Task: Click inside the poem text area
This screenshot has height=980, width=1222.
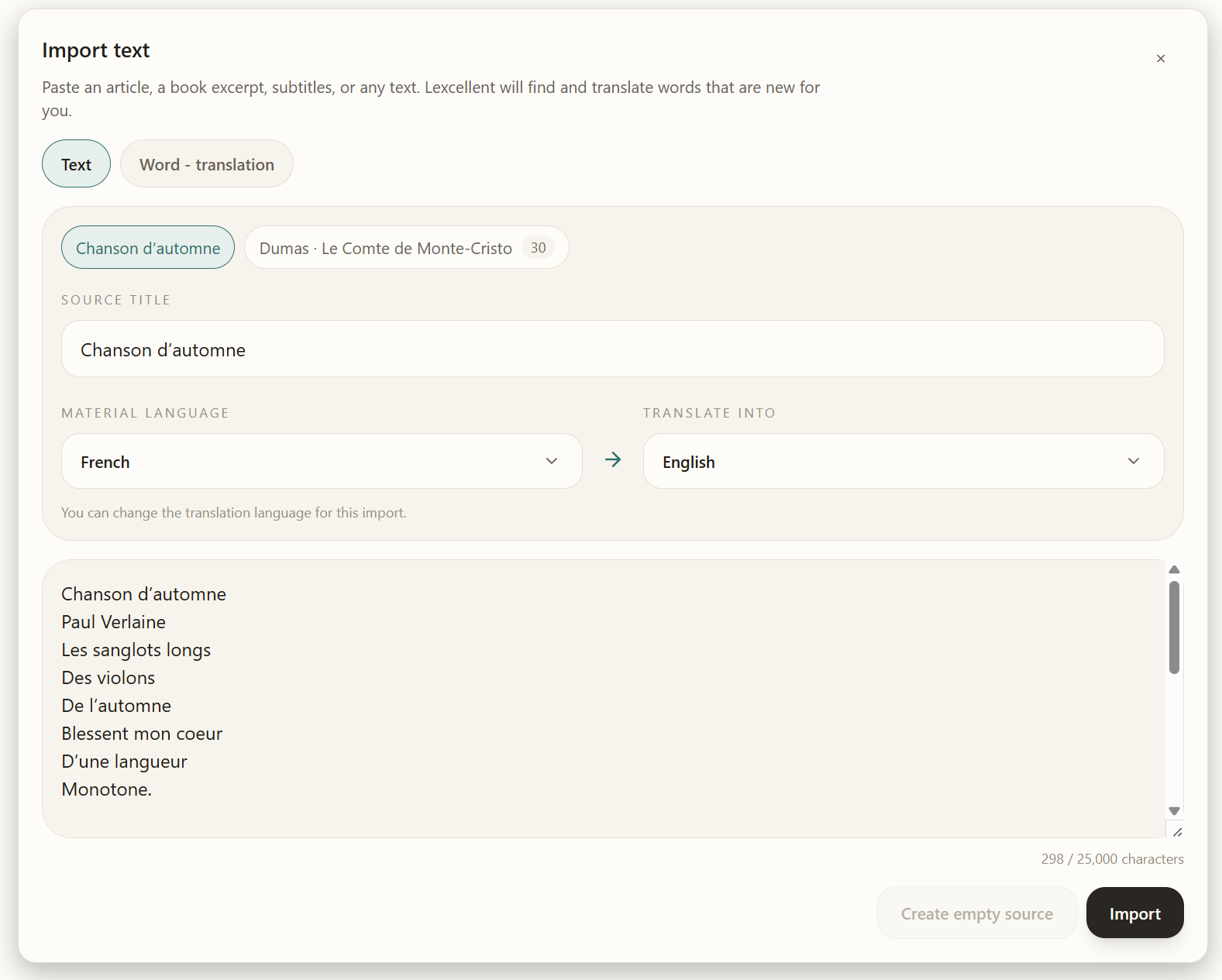Action: [x=604, y=699]
